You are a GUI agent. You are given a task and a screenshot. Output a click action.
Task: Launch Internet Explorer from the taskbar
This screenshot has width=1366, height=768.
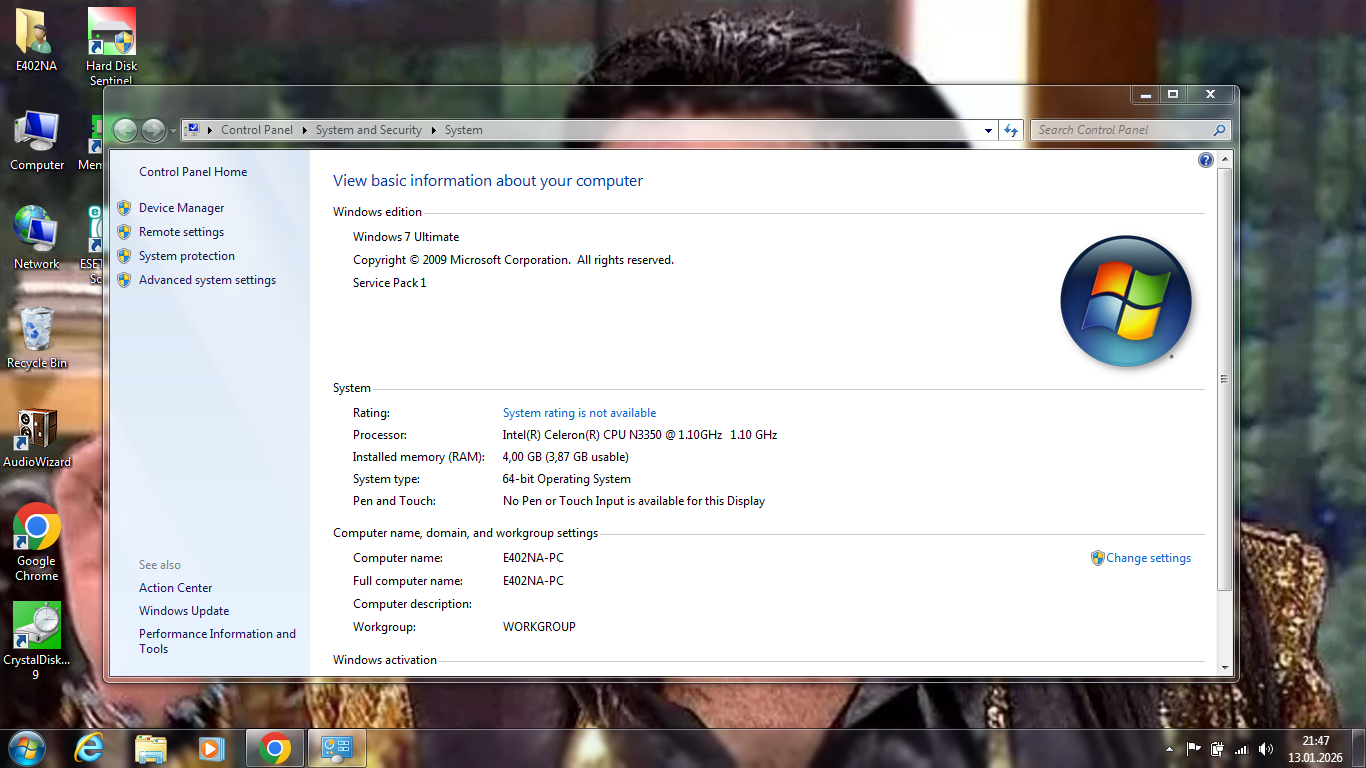point(89,748)
